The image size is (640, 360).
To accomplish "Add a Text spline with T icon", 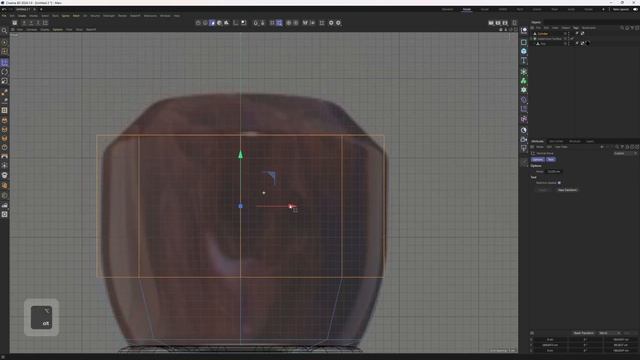I will (524, 61).
